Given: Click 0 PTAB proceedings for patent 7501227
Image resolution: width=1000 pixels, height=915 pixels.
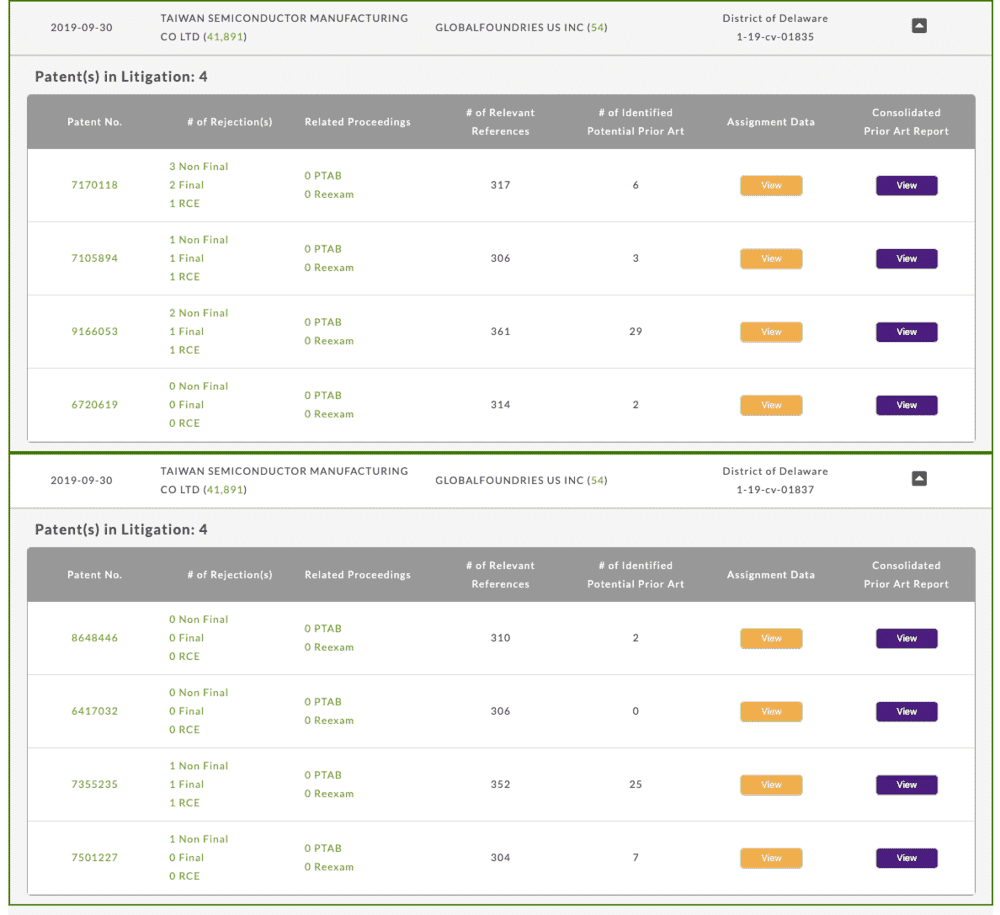Looking at the screenshot, I should coord(323,849).
